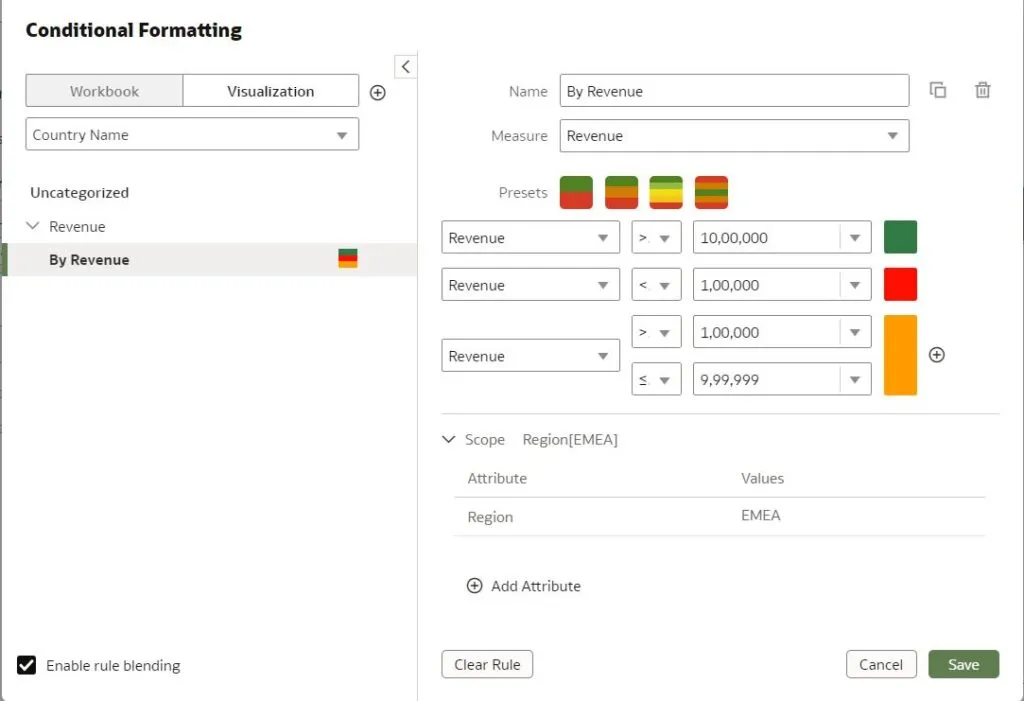
Task: Select the two-color green-red preset
Action: click(576, 192)
